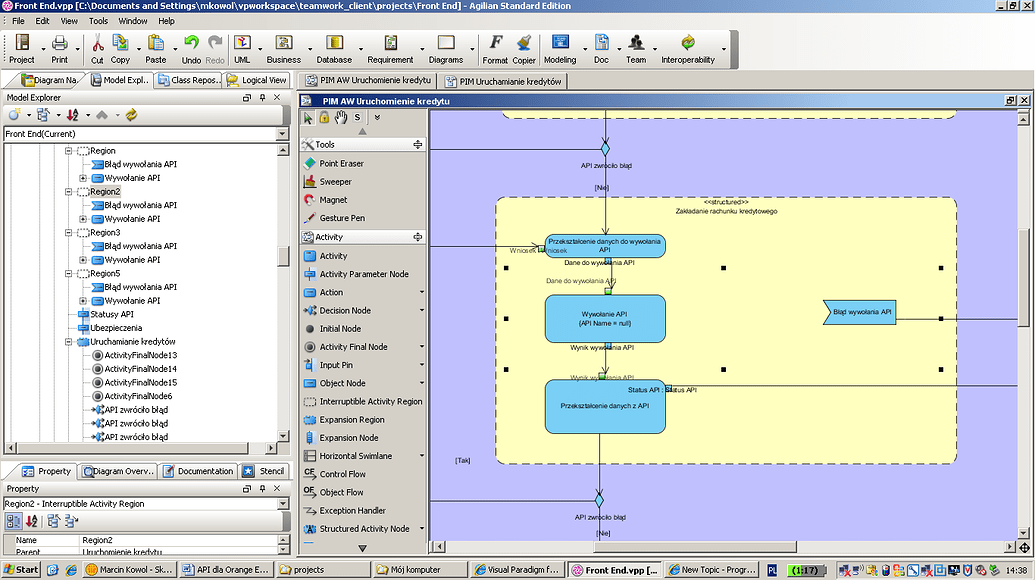The height and width of the screenshot is (580, 1035).
Task: Toggle alphabetical sort in Model Explorer toolbar
Action: tap(73, 115)
